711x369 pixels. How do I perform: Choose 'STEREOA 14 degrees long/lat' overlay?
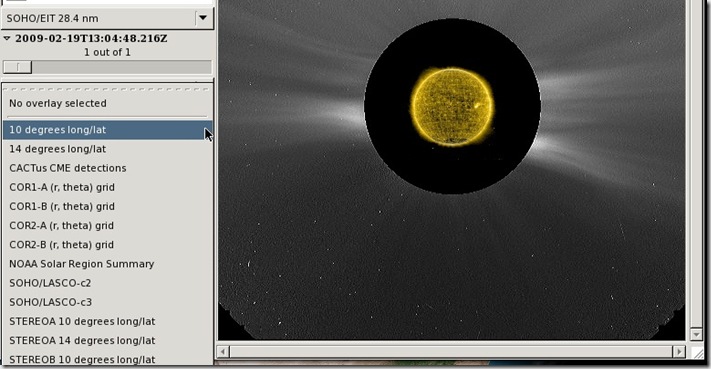tap(107, 340)
